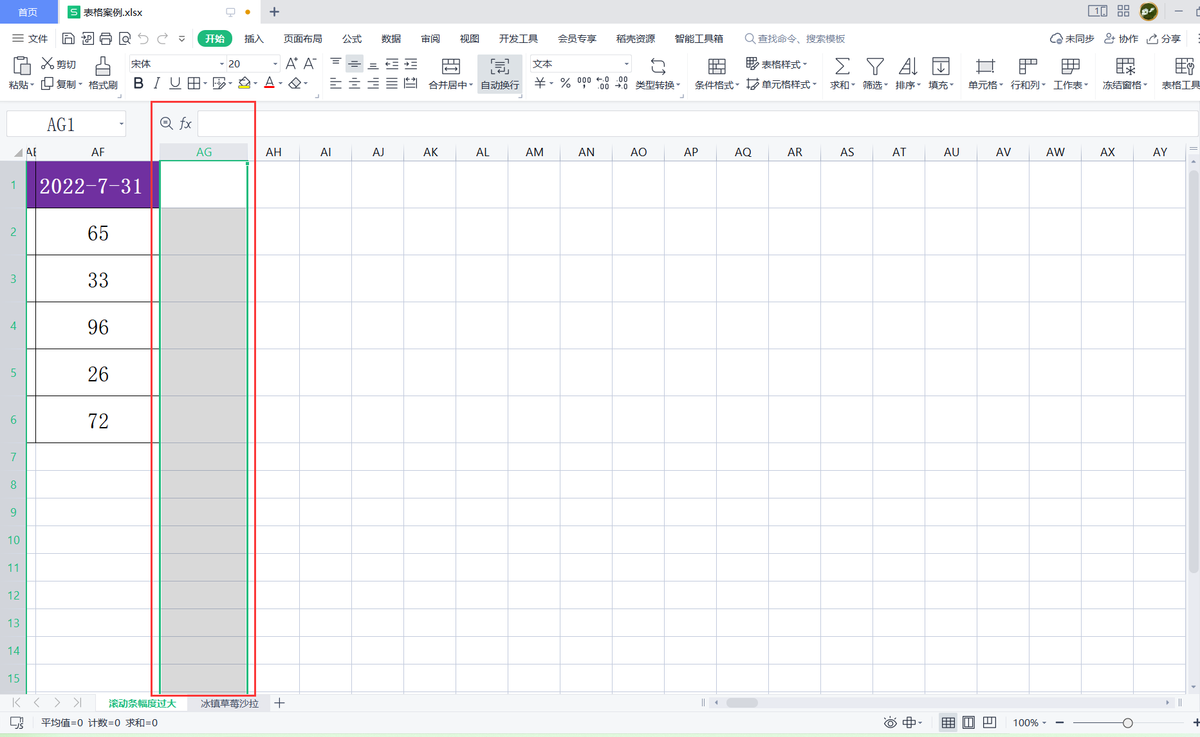Select top vertical alignment
This screenshot has width=1200, height=737.
tap(336, 63)
